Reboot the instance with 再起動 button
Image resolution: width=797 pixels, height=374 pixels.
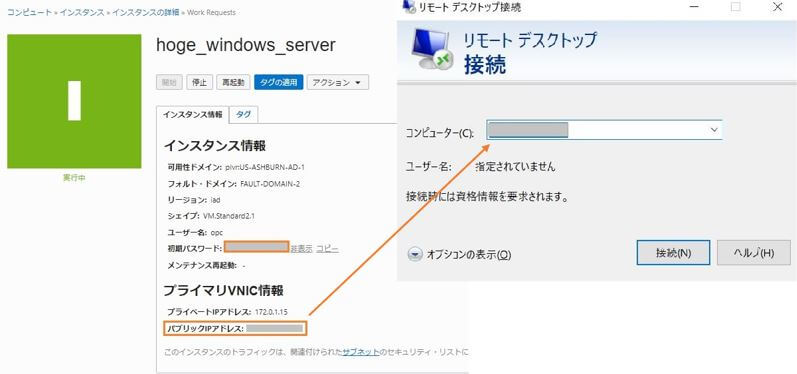(x=233, y=82)
